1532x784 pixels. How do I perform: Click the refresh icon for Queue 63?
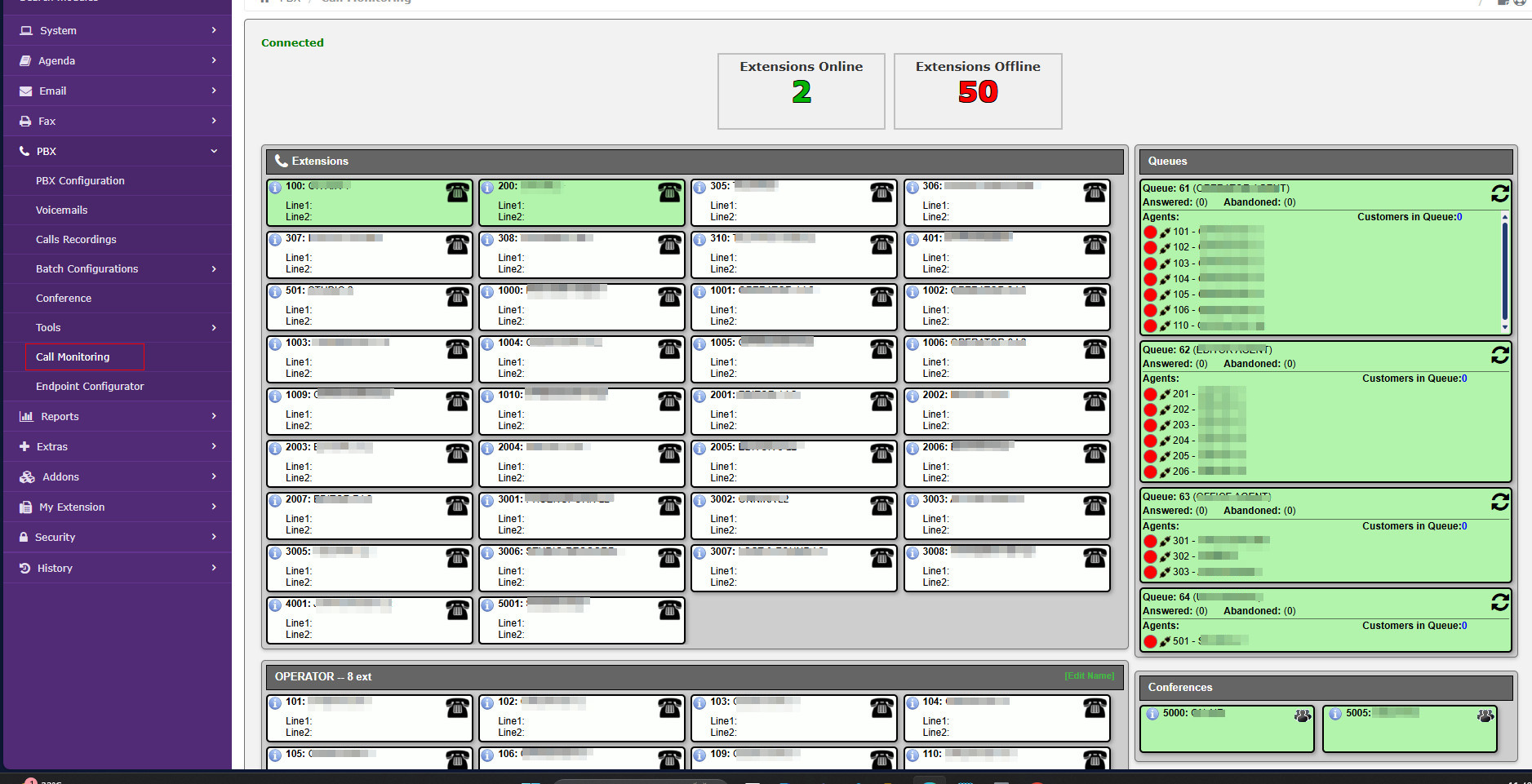coord(1499,502)
